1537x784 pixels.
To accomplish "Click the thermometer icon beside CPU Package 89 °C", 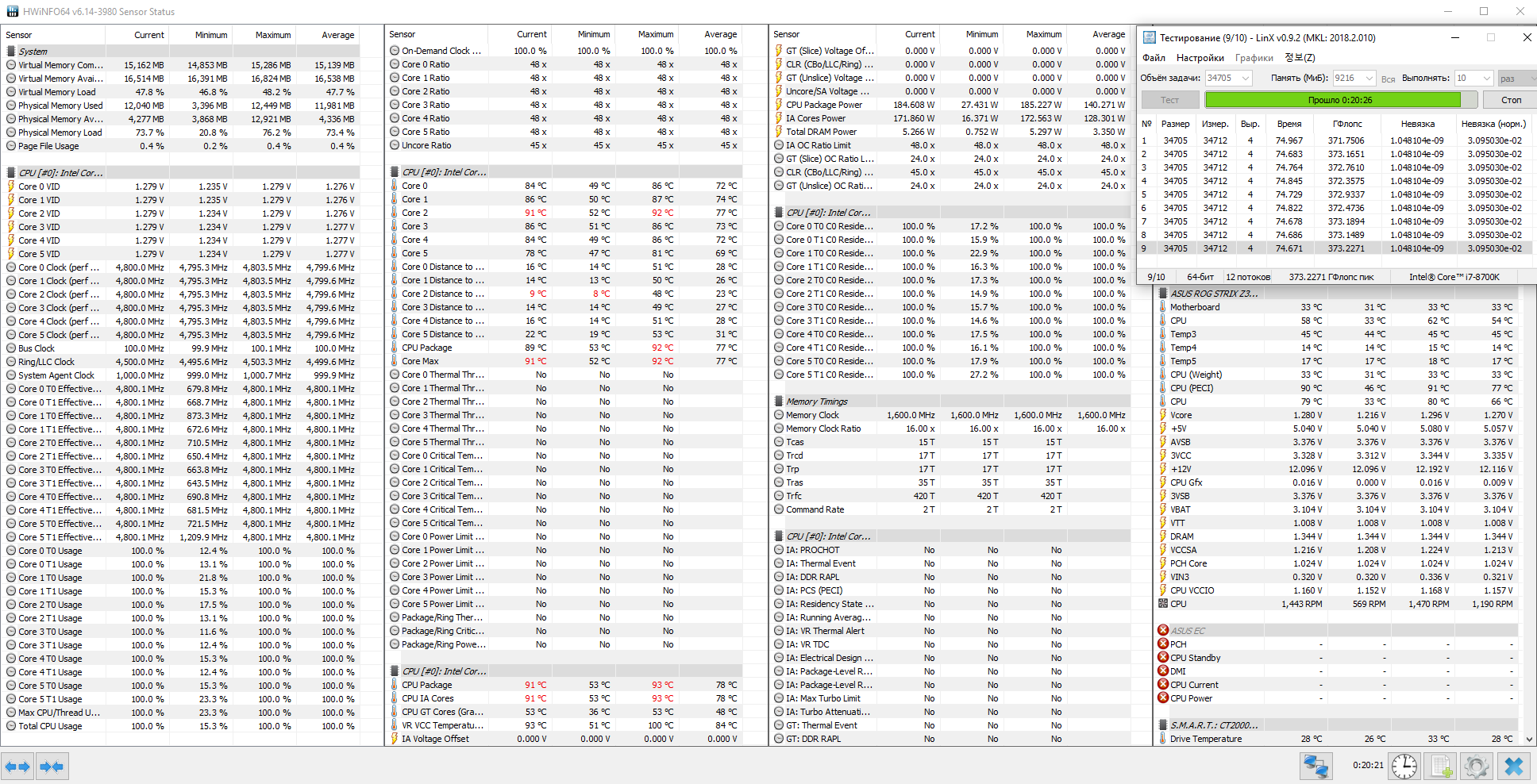I will [395, 348].
